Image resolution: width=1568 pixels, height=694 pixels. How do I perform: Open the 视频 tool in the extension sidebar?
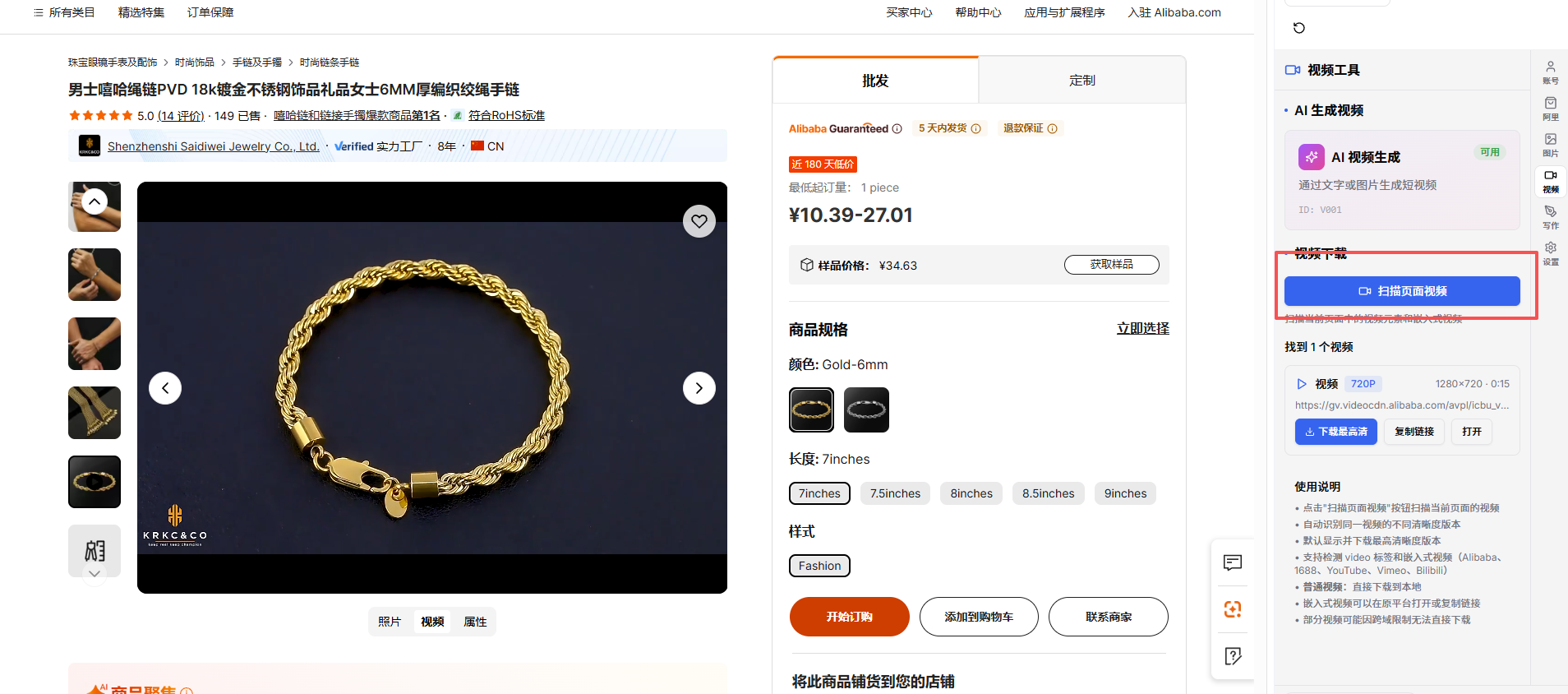[1551, 181]
